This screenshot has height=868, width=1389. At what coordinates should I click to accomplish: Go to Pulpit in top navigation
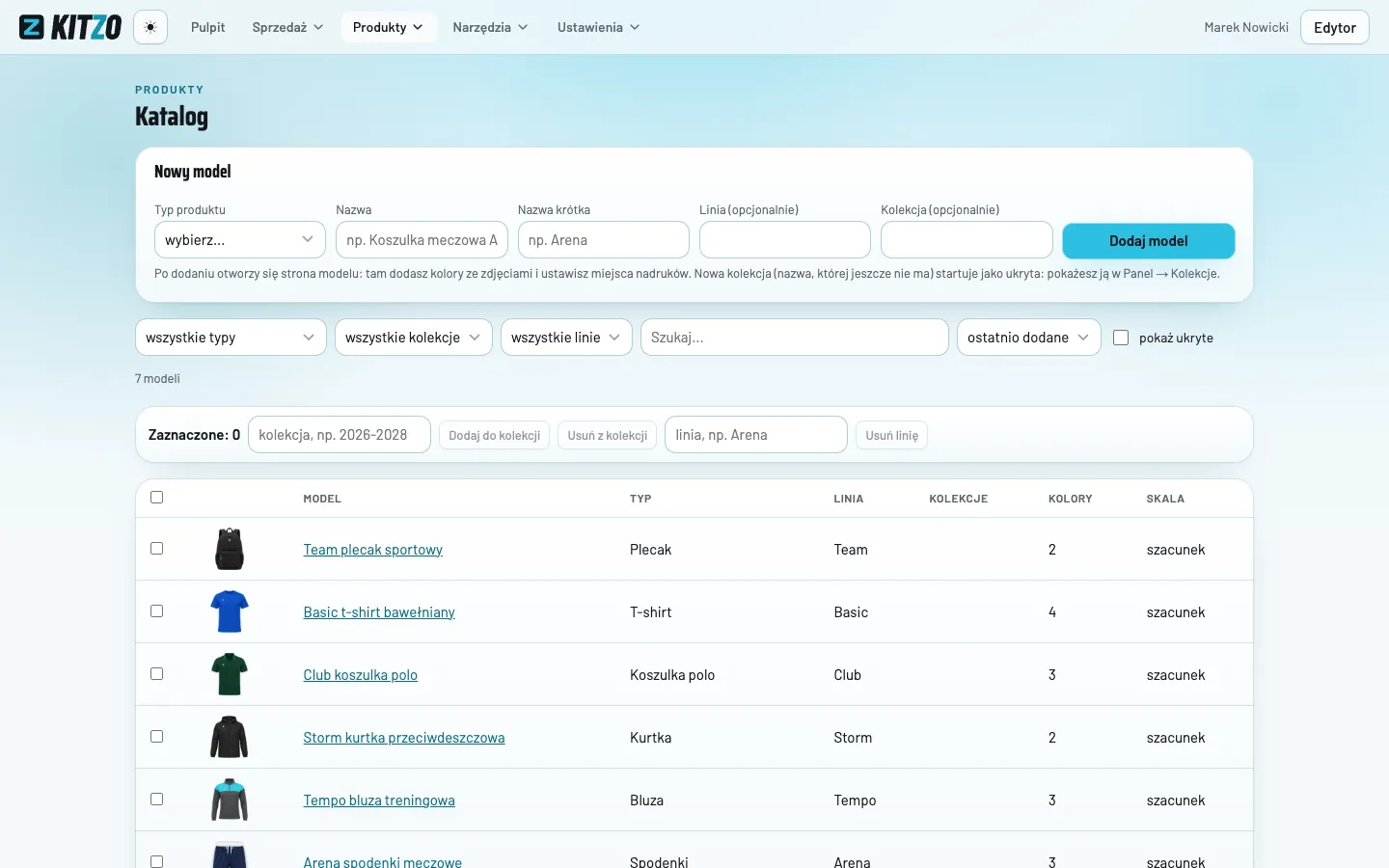click(x=208, y=27)
